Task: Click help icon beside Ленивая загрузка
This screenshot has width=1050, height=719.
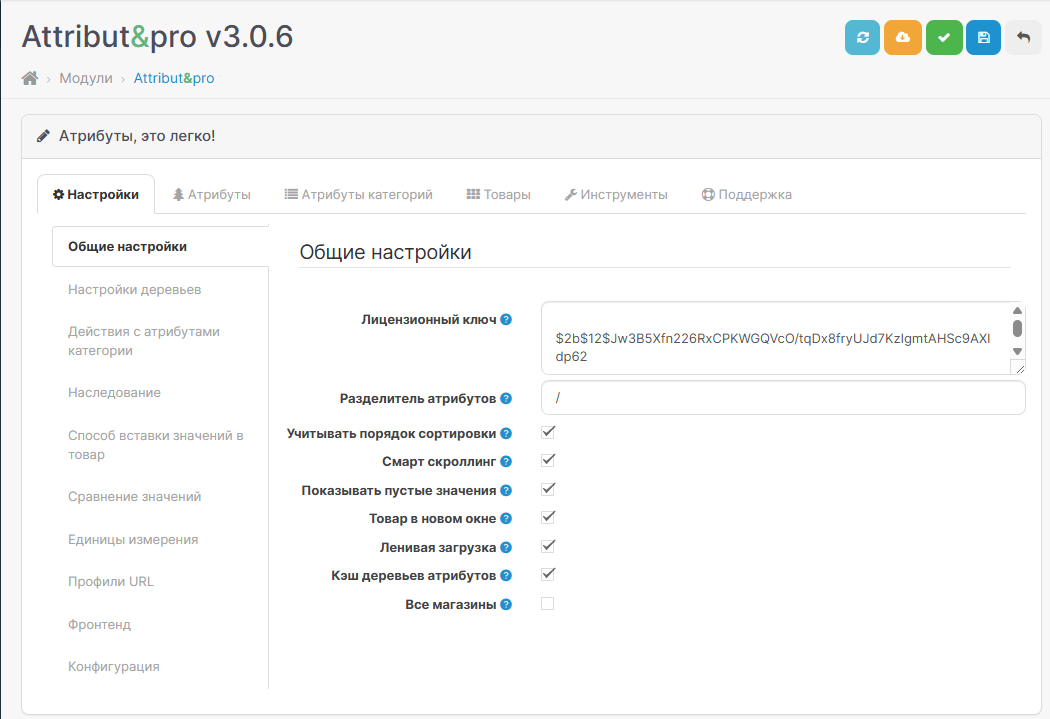Action: [506, 548]
